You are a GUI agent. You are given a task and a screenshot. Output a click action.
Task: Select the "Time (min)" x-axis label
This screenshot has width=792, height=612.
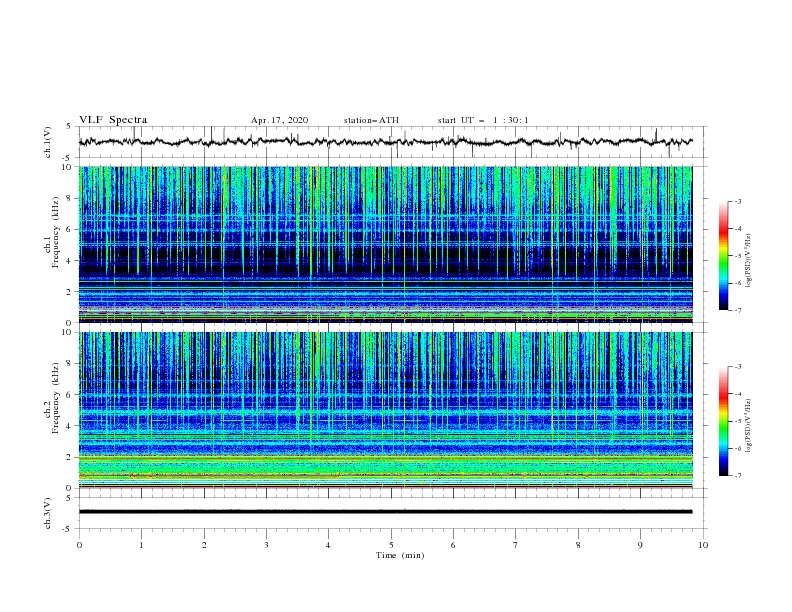pos(400,555)
